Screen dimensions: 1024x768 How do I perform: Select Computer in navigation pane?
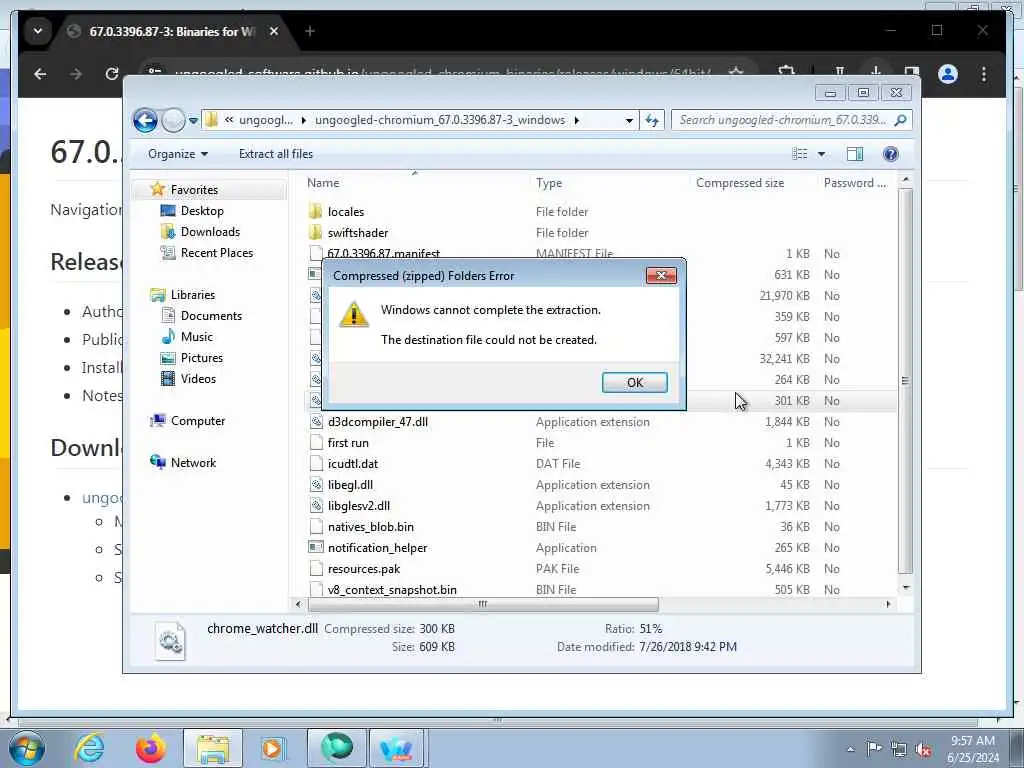(x=197, y=421)
